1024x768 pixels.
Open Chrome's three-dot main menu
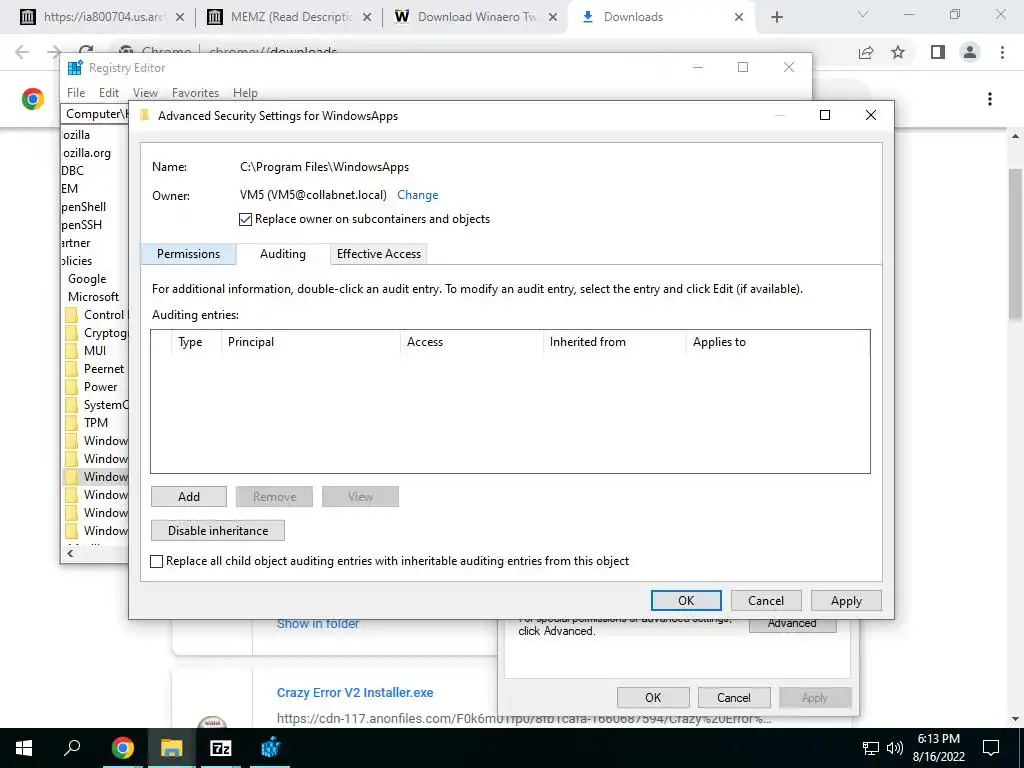tap(1002, 52)
